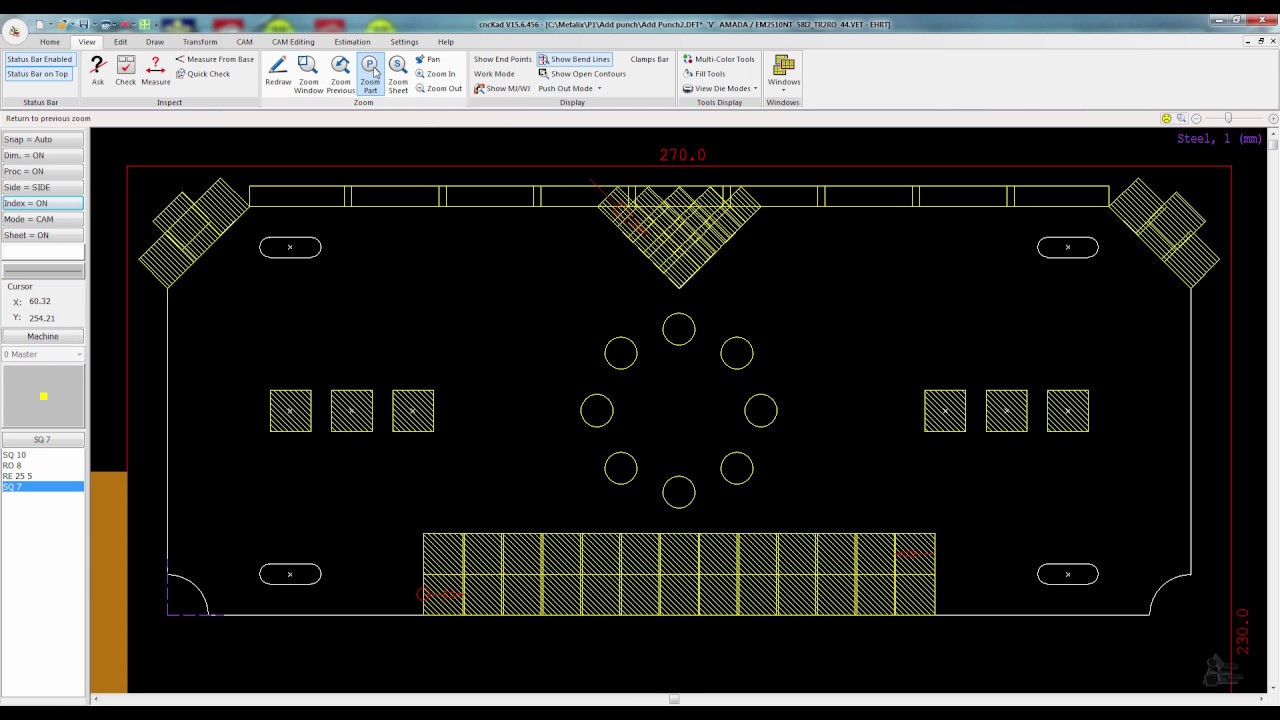Toggle Show Open Contours
The height and width of the screenshot is (720, 1280).
pos(582,74)
